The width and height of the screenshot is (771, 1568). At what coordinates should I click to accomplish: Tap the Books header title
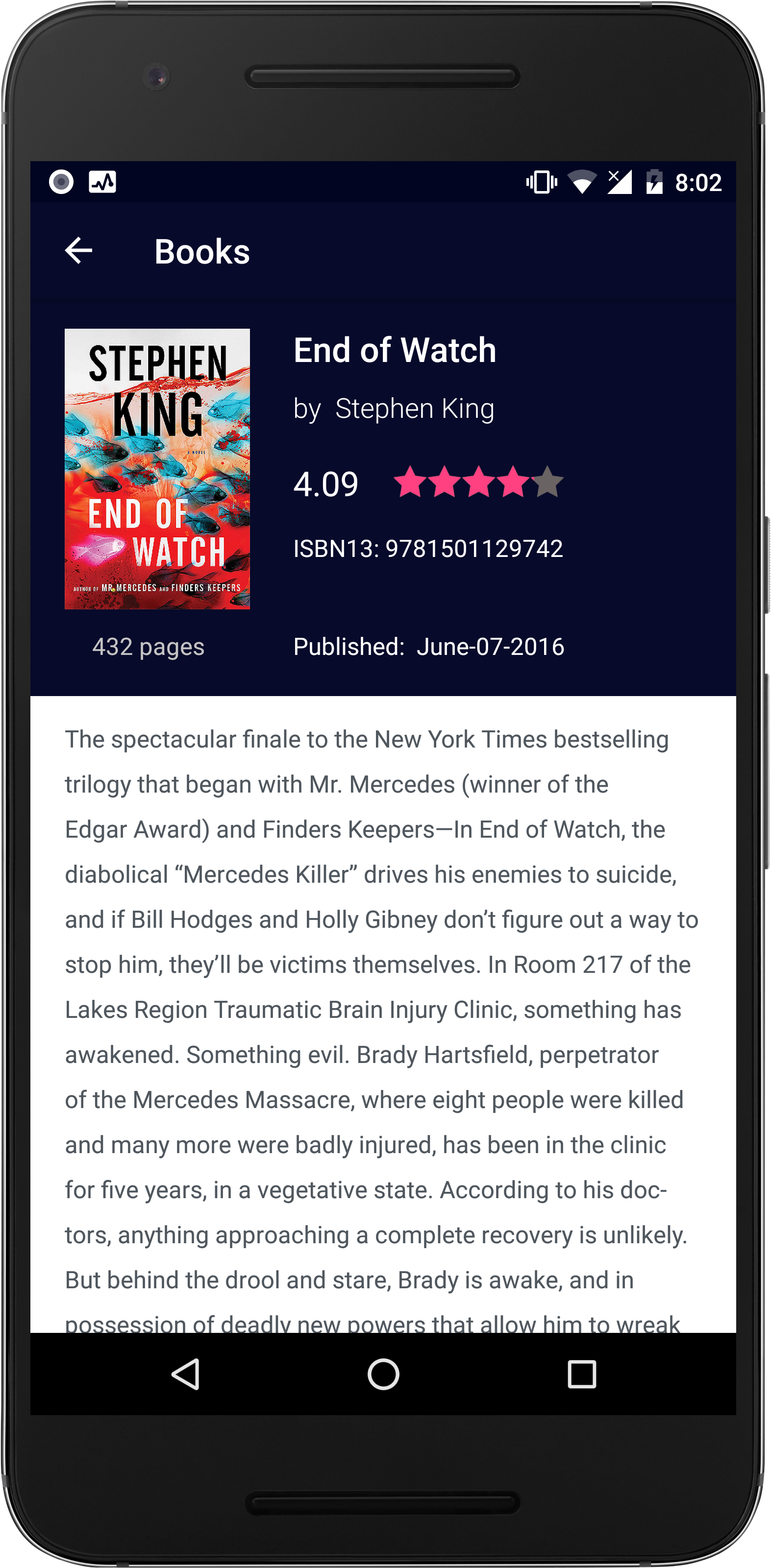202,251
